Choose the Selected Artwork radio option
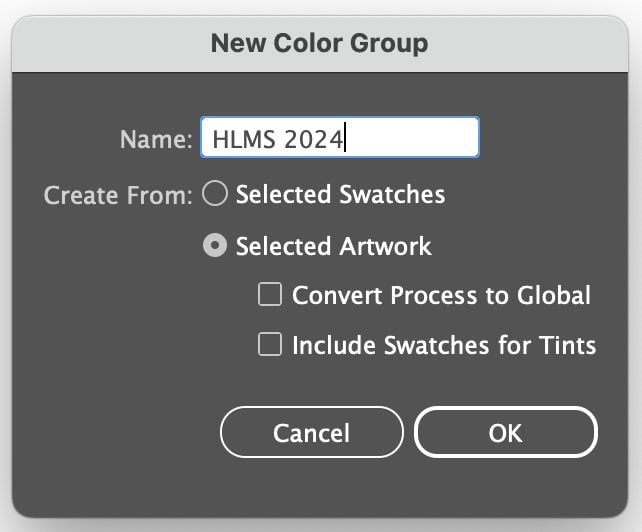This screenshot has width=642, height=532. tap(215, 245)
